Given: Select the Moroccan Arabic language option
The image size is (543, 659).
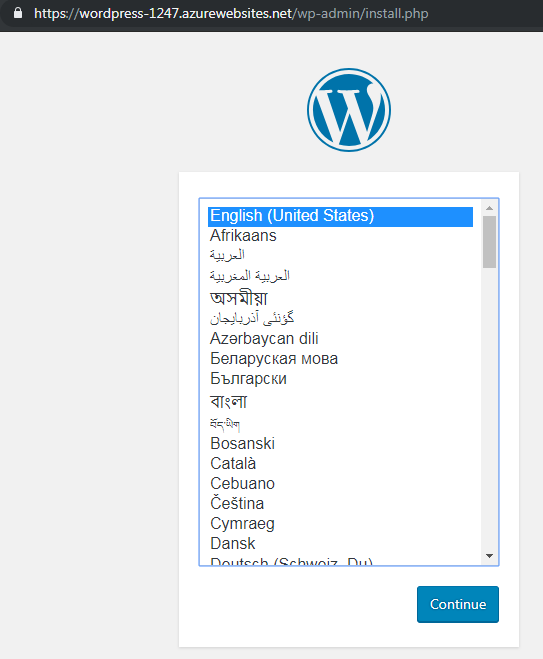Looking at the screenshot, I should pyautogui.click(x=340, y=276).
